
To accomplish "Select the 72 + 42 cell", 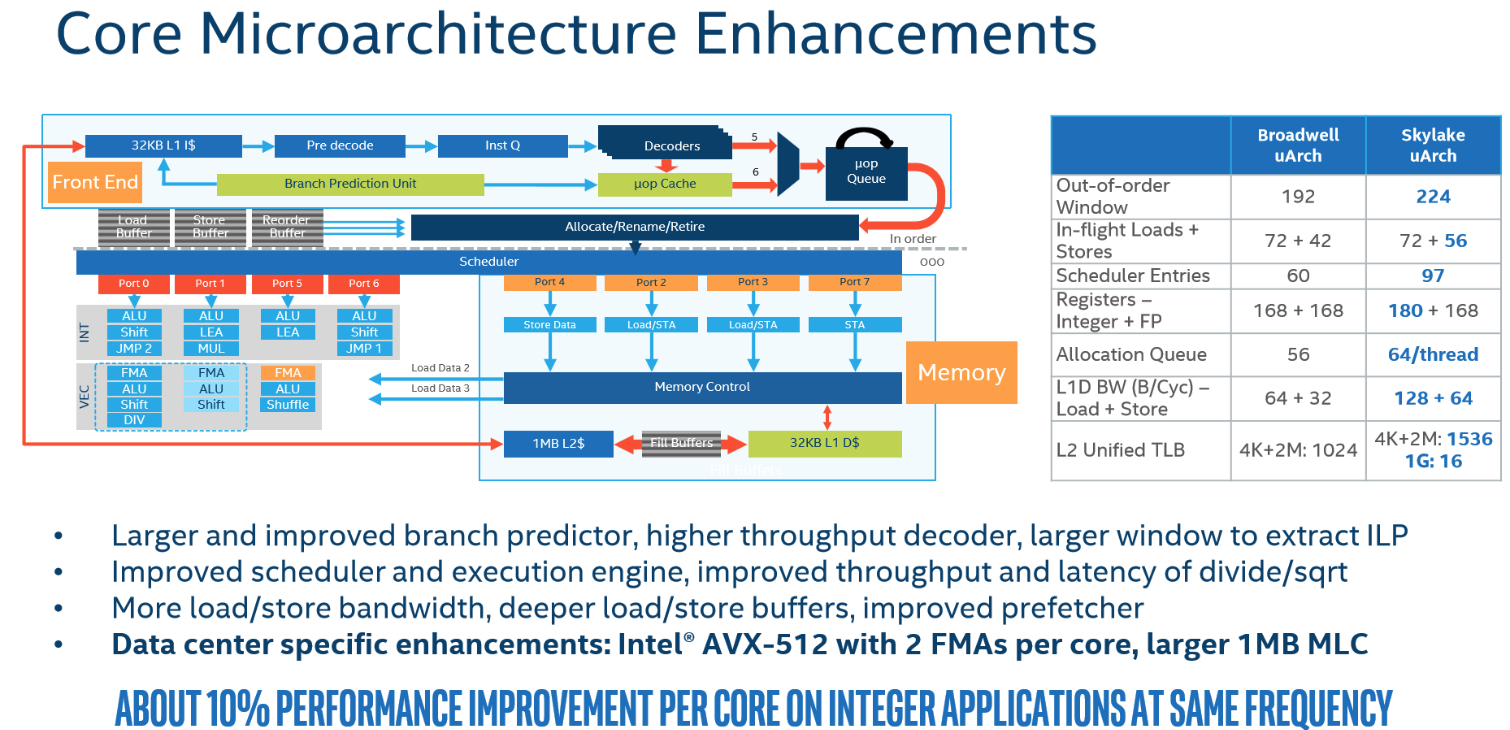I will tap(1298, 240).
